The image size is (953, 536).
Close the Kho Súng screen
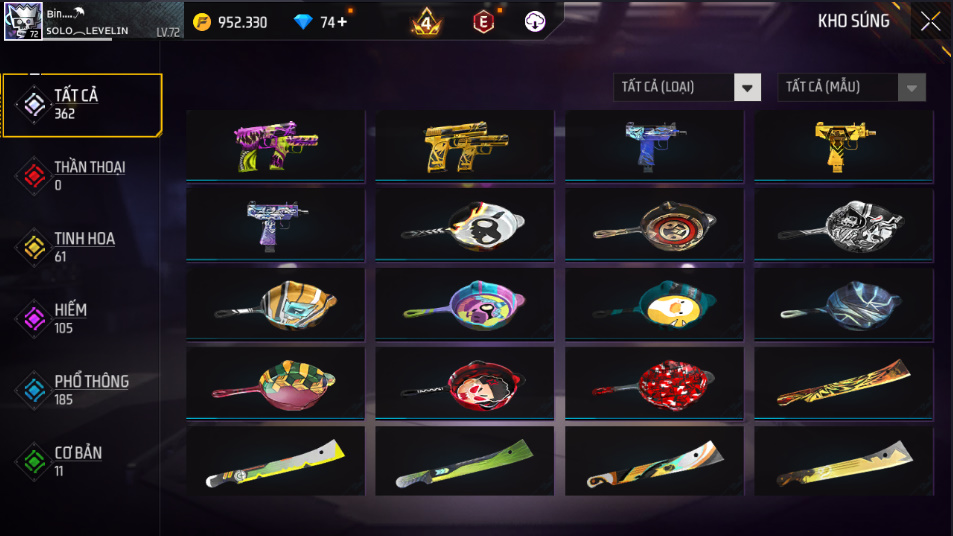pyautogui.click(x=931, y=22)
